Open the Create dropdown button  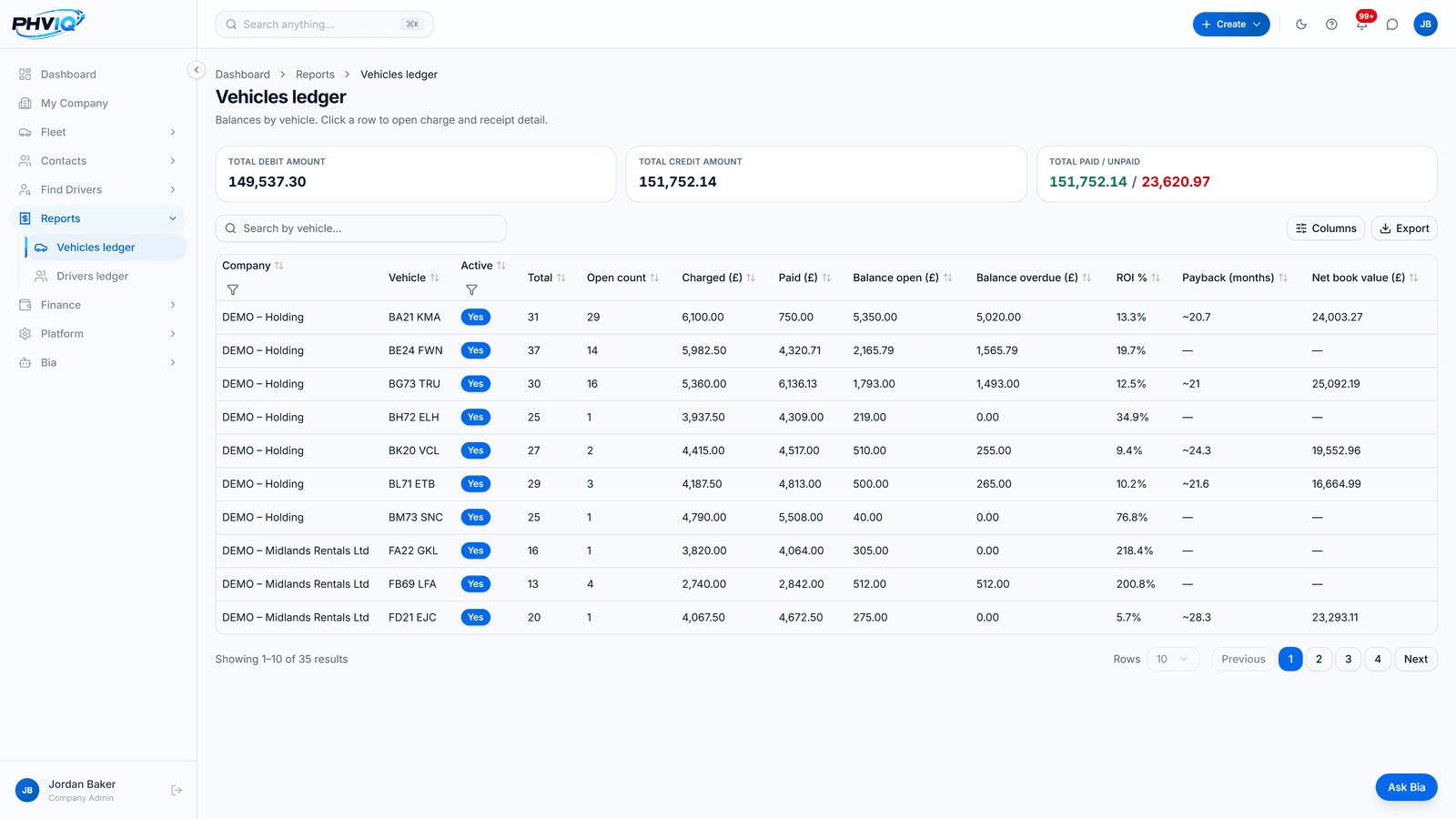1231,25
